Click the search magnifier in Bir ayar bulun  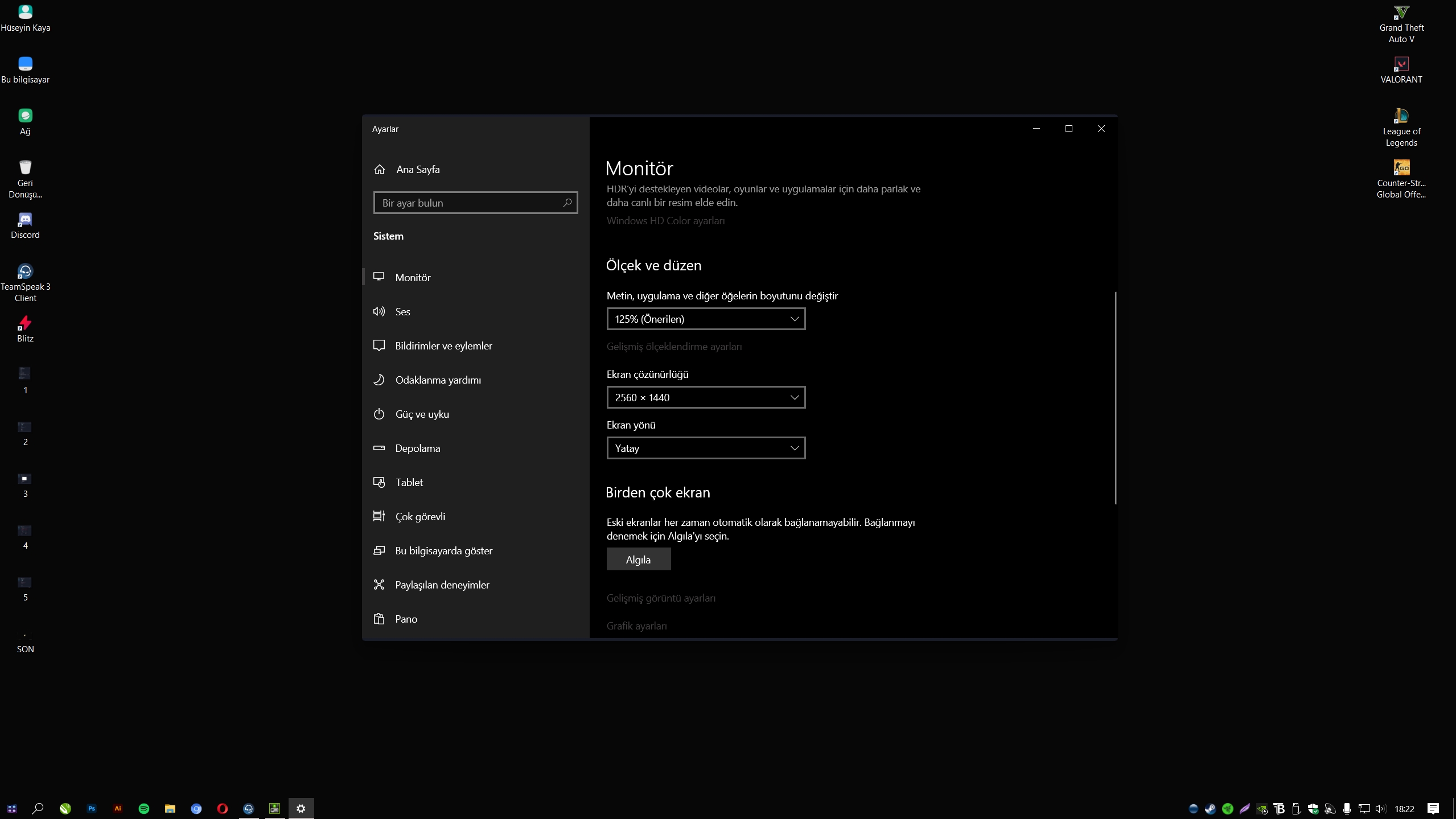567,203
